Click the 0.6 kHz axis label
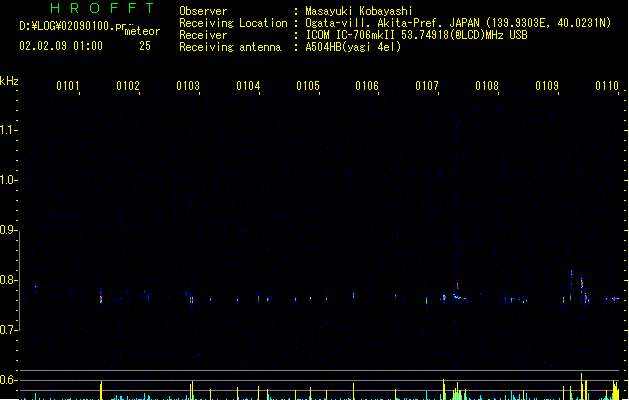This screenshot has height=400, width=629. [x=9, y=380]
